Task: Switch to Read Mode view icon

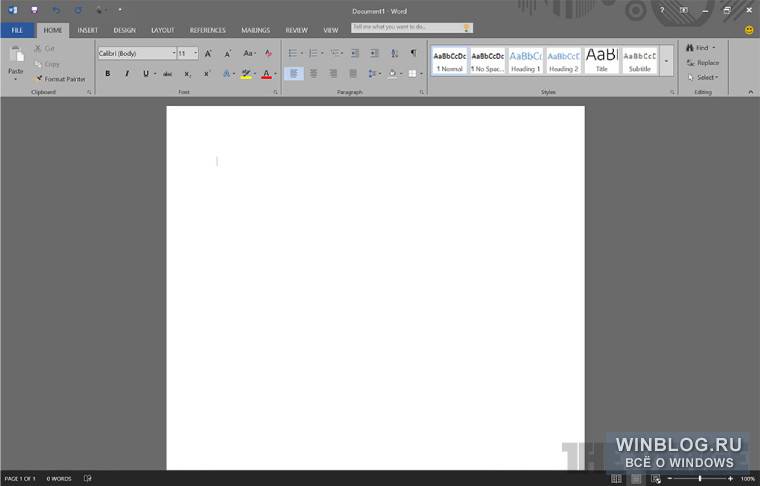Action: pos(616,479)
